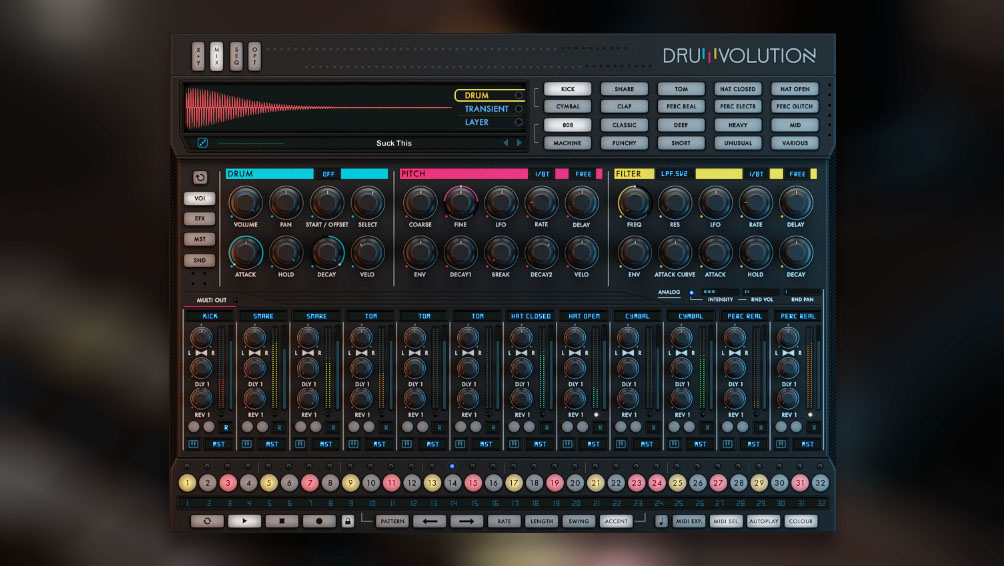Click the AUTOPLAY button
The width and height of the screenshot is (1004, 566).
764,521
